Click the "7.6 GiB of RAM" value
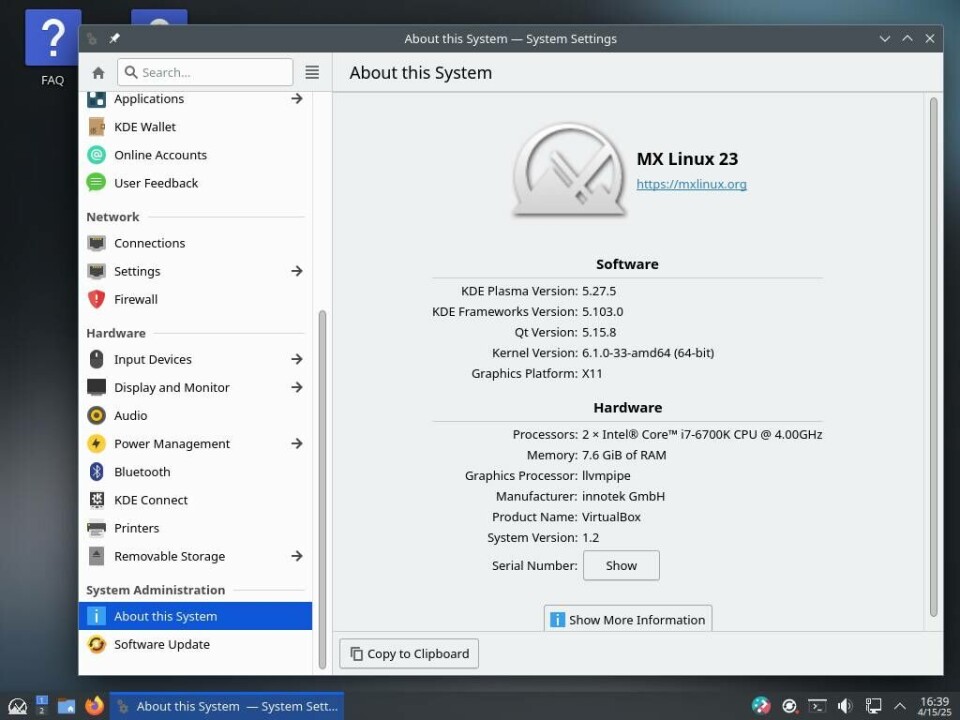 (624, 455)
